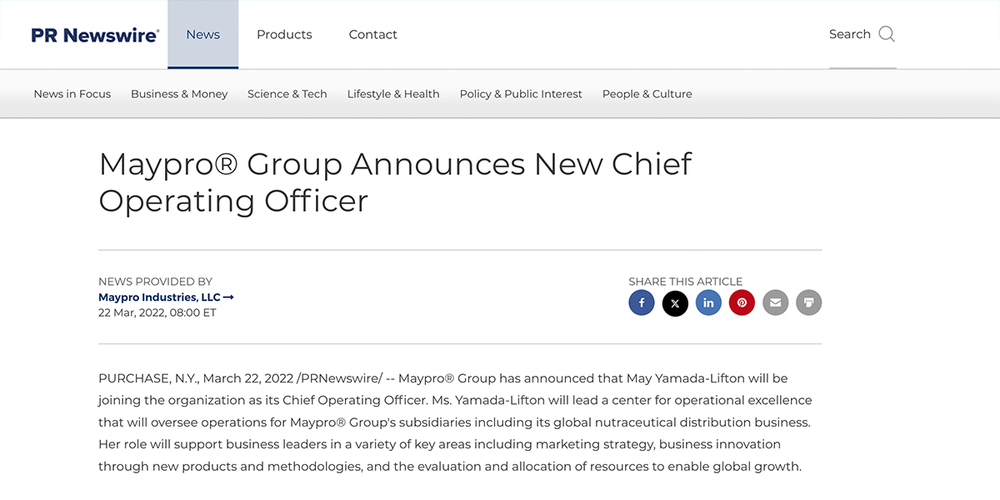This screenshot has width=1000, height=500.
Task: Expand News in Focus category
Action: point(72,94)
